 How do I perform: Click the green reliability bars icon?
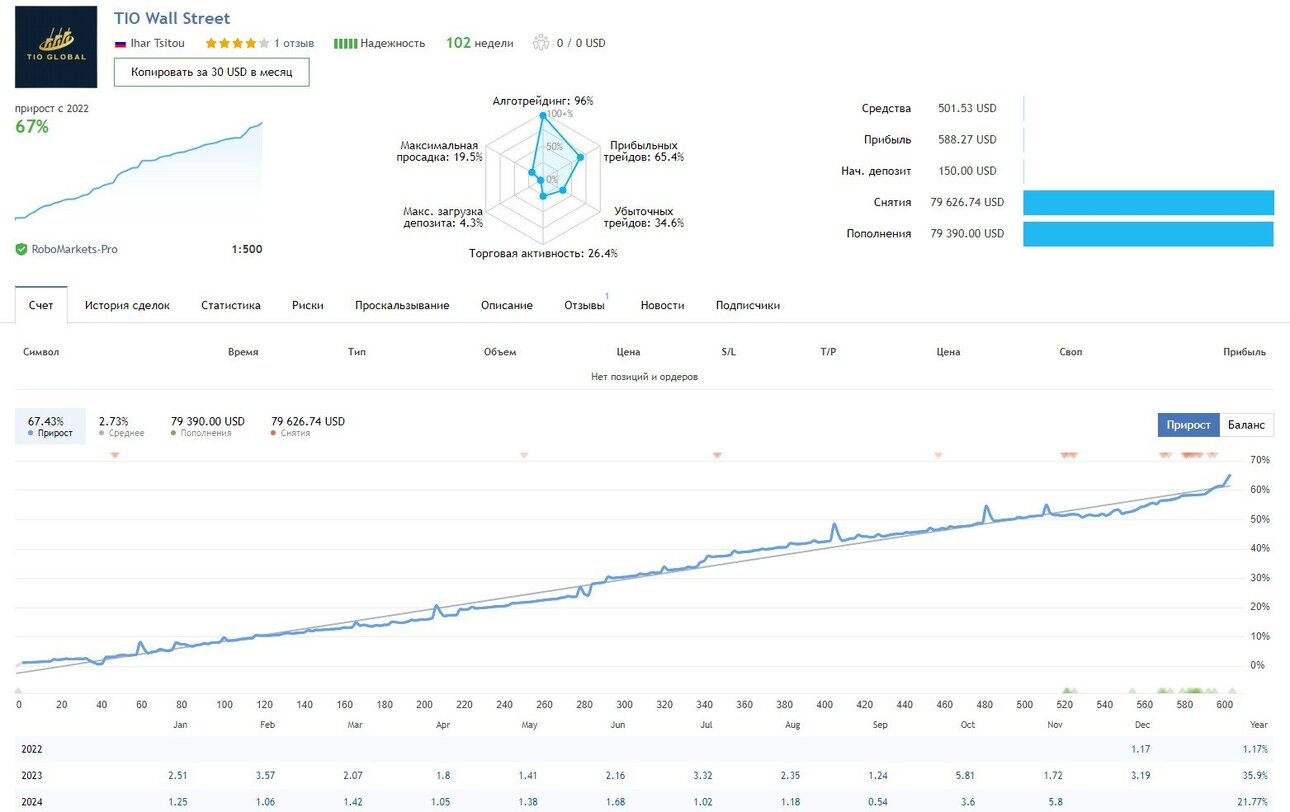click(x=345, y=43)
